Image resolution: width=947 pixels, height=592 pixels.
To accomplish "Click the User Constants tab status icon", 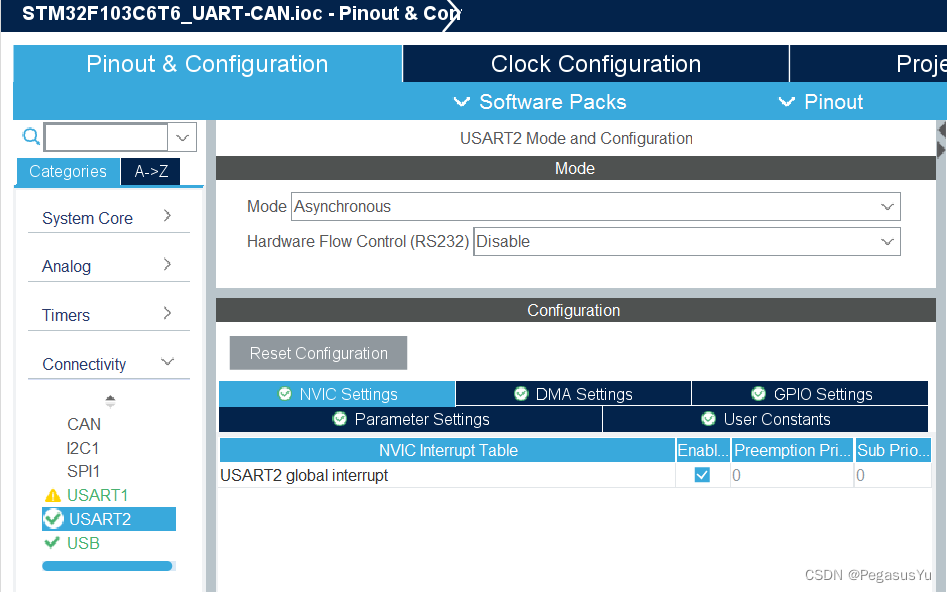I will point(708,419).
